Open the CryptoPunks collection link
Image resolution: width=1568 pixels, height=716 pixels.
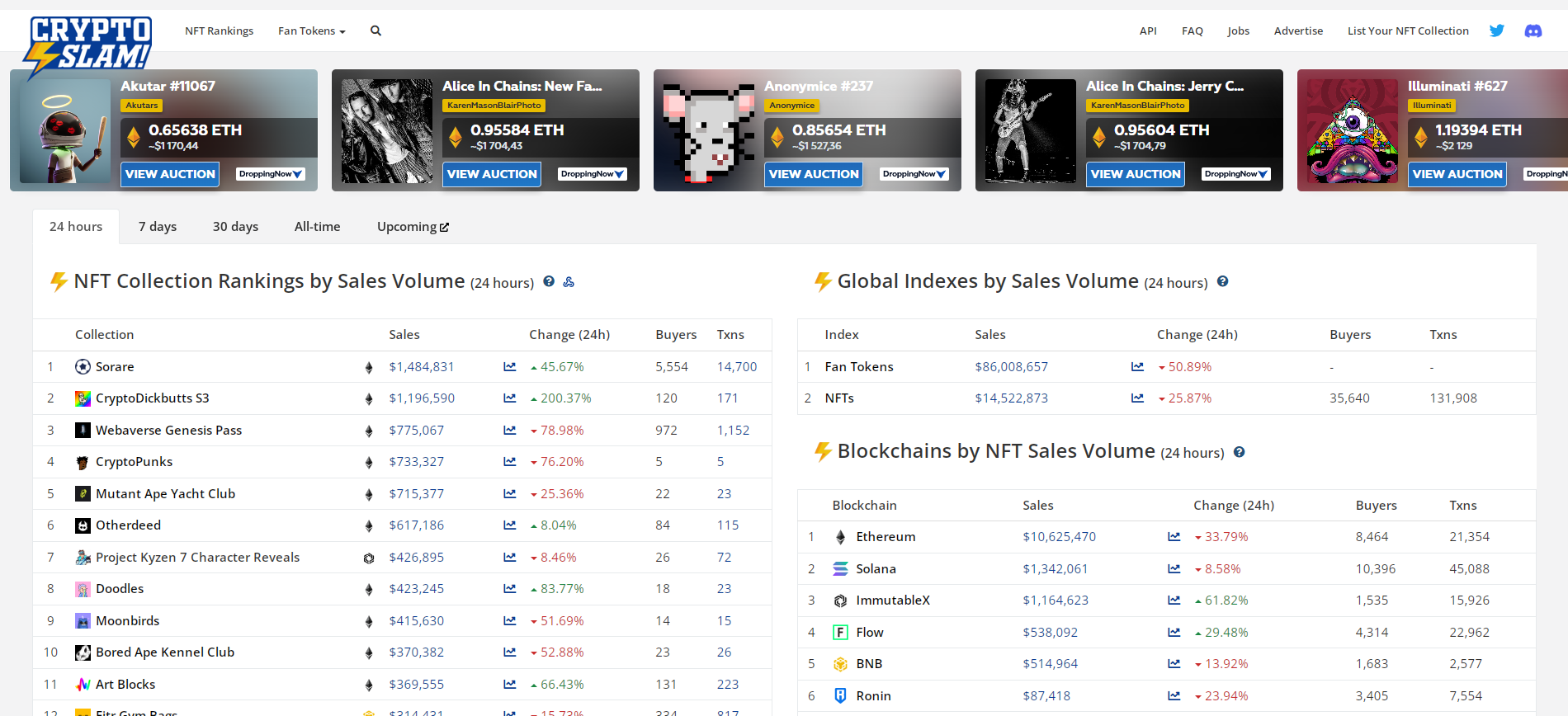click(x=134, y=462)
